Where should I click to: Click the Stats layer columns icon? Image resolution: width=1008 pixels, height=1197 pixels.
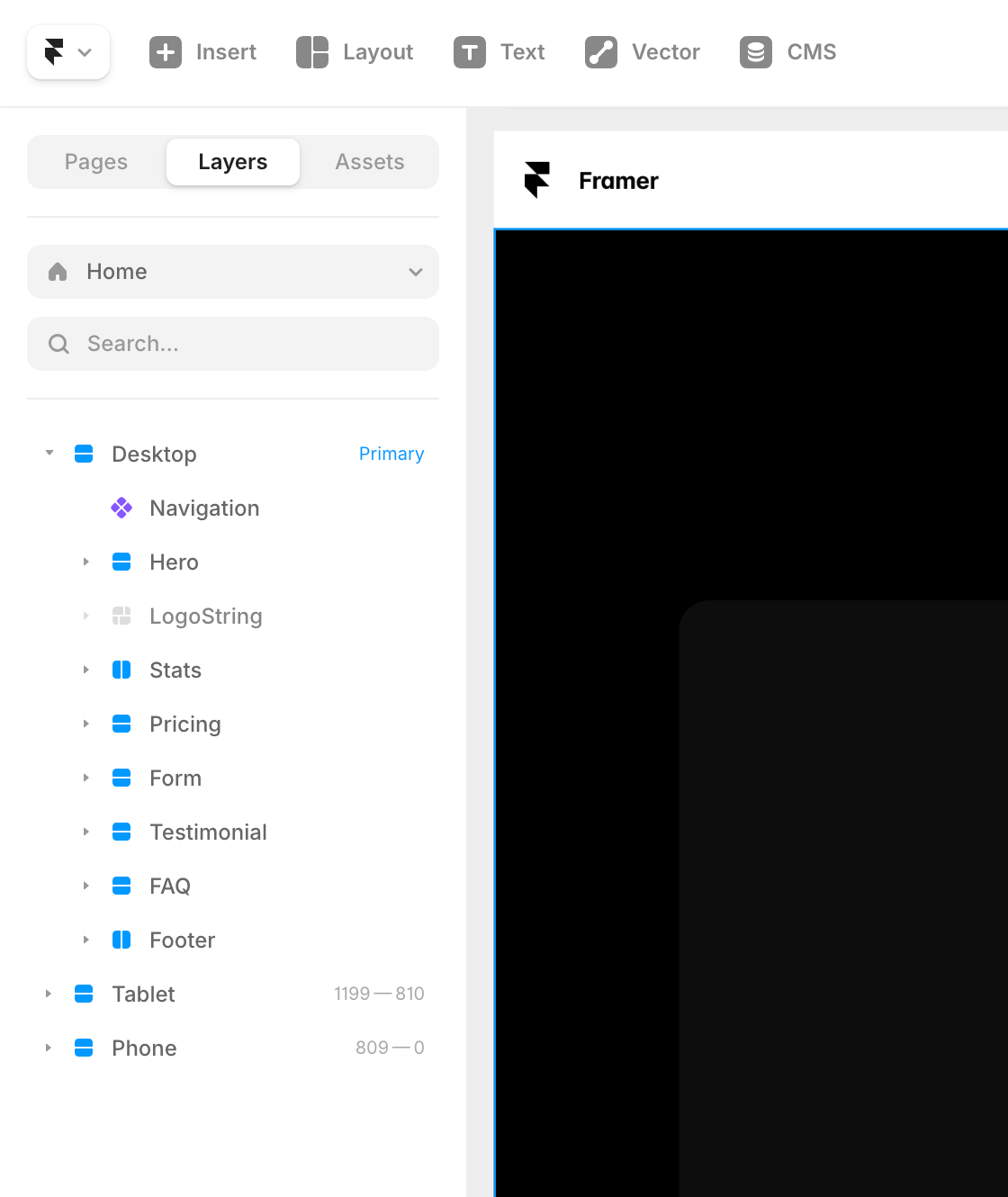click(121, 670)
